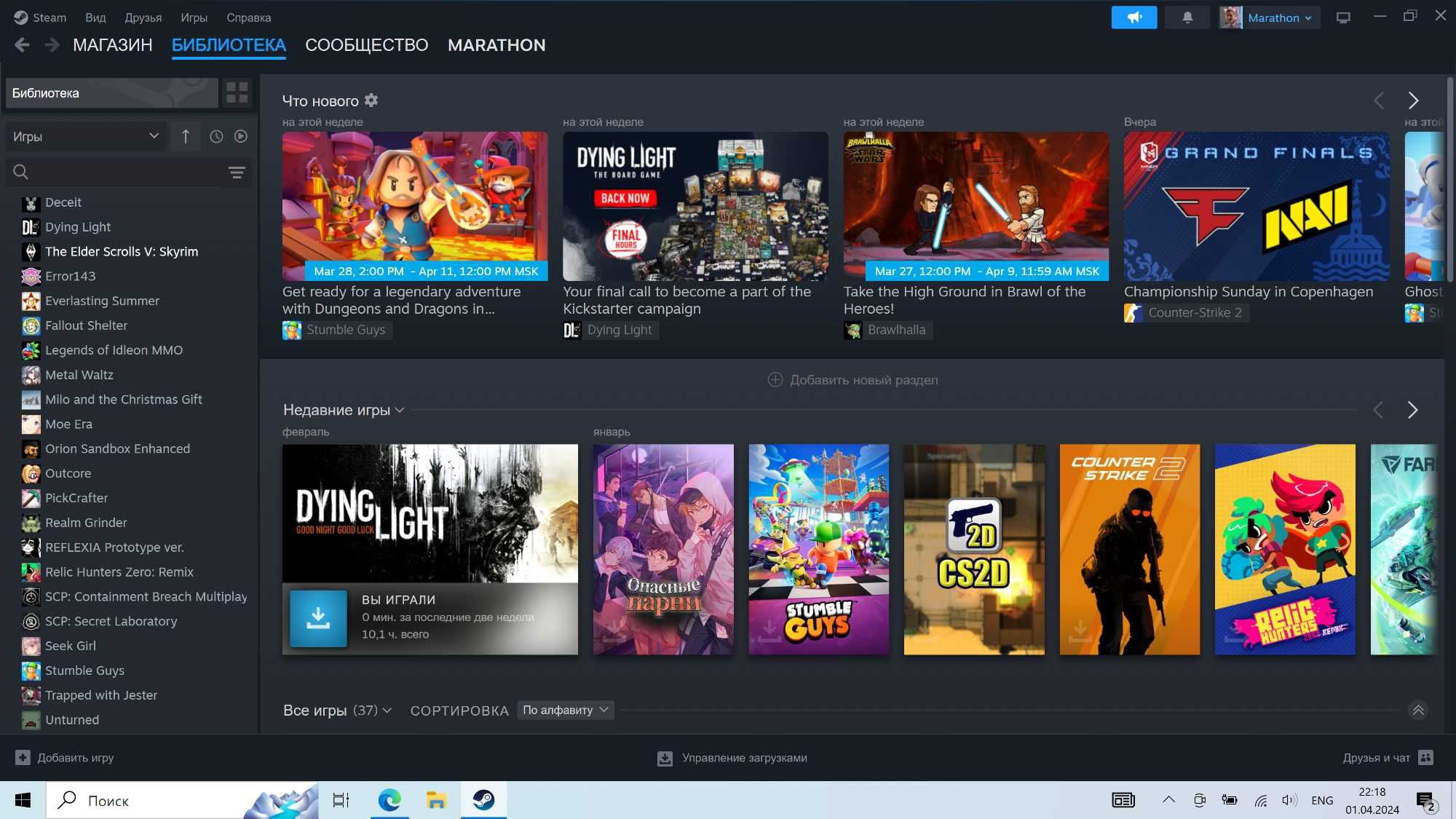The image size is (1456, 819).
Task: Open the Друзья menu
Action: click(x=143, y=17)
